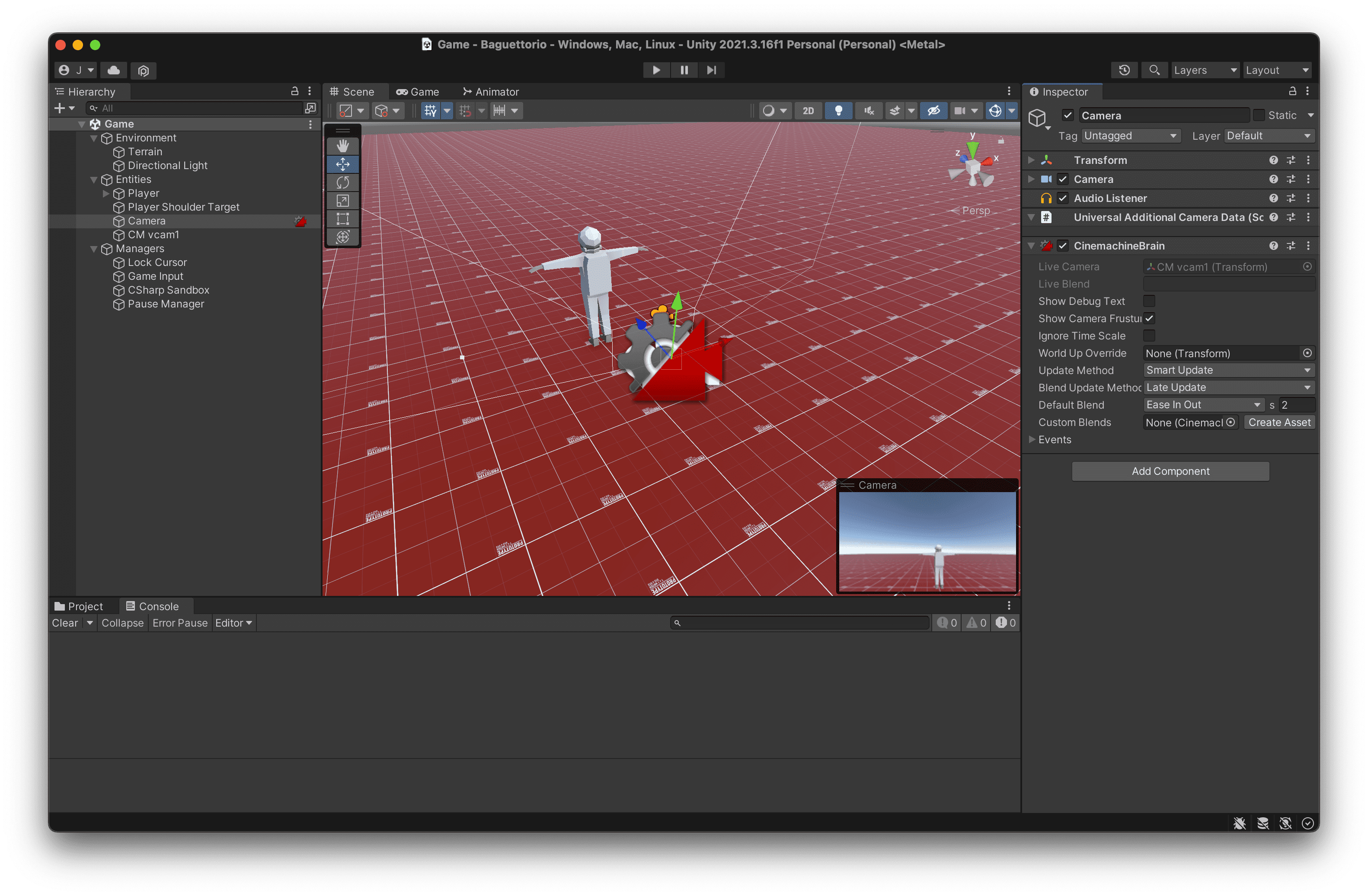The image size is (1368, 896).
Task: Toggle 2D scene view mode
Action: coord(808,111)
